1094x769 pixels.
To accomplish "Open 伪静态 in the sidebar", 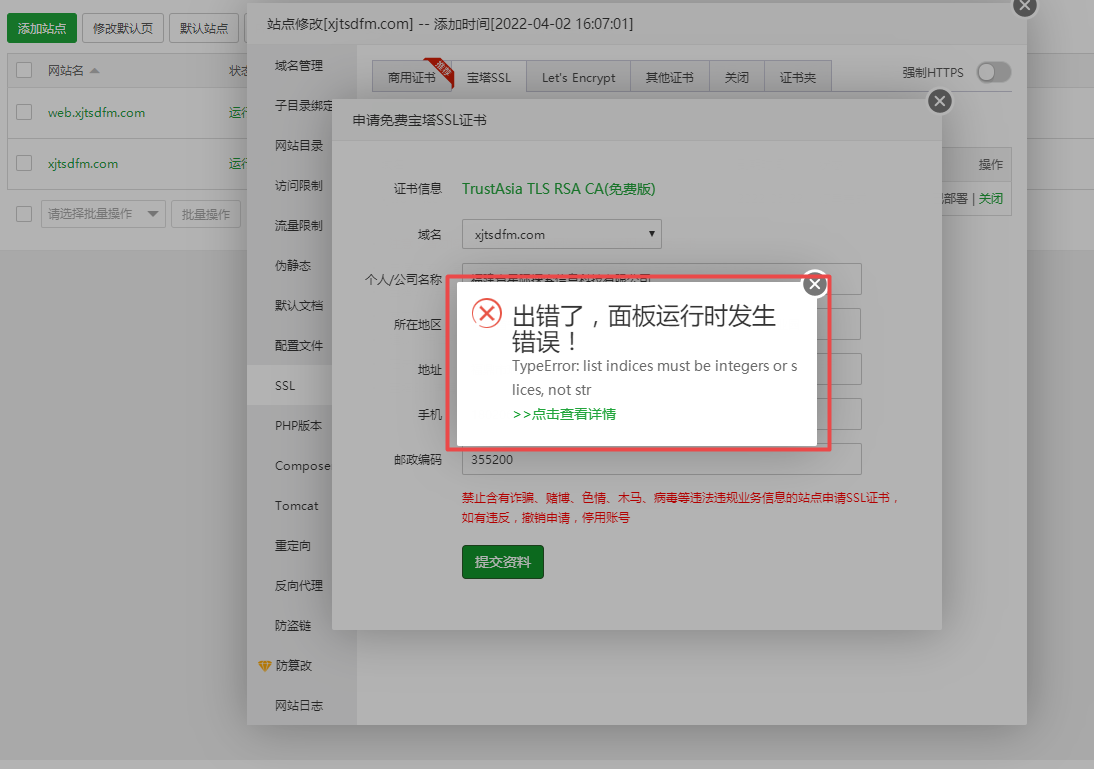I will [293, 265].
